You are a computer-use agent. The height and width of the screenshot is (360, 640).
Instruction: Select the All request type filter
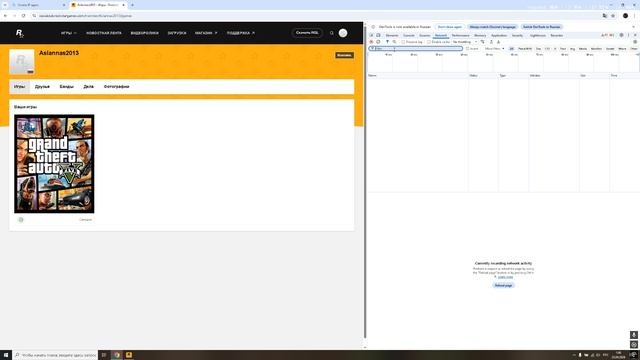[511, 49]
